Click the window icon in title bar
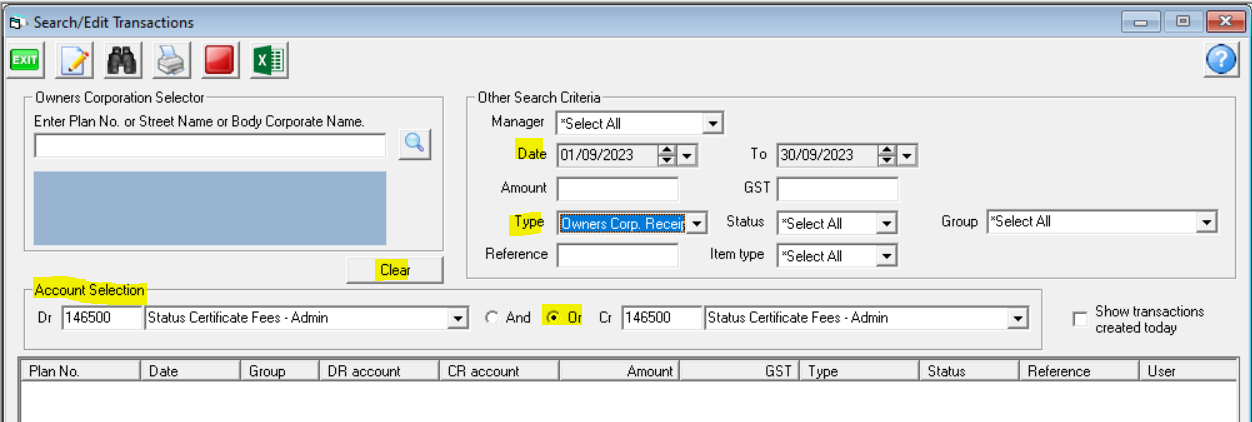1252x422 pixels. (x=16, y=21)
